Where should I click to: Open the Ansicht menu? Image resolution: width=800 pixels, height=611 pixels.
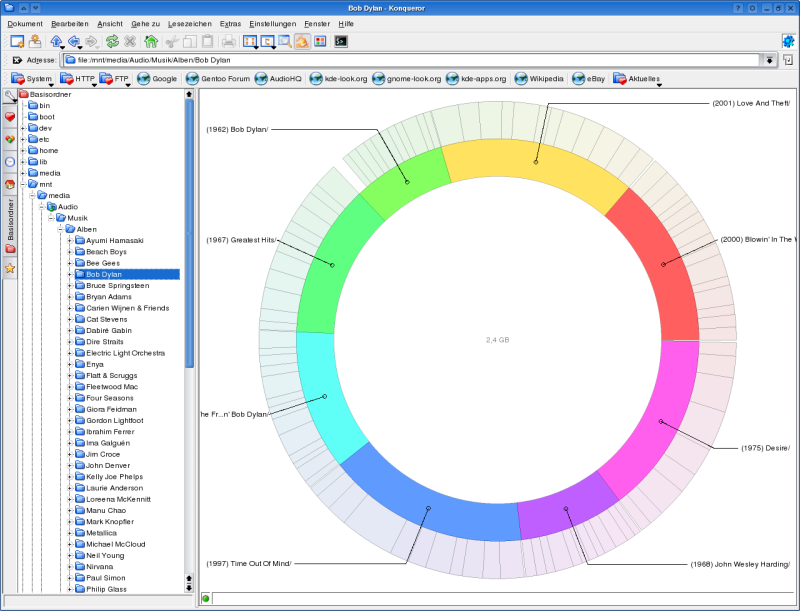coord(110,24)
